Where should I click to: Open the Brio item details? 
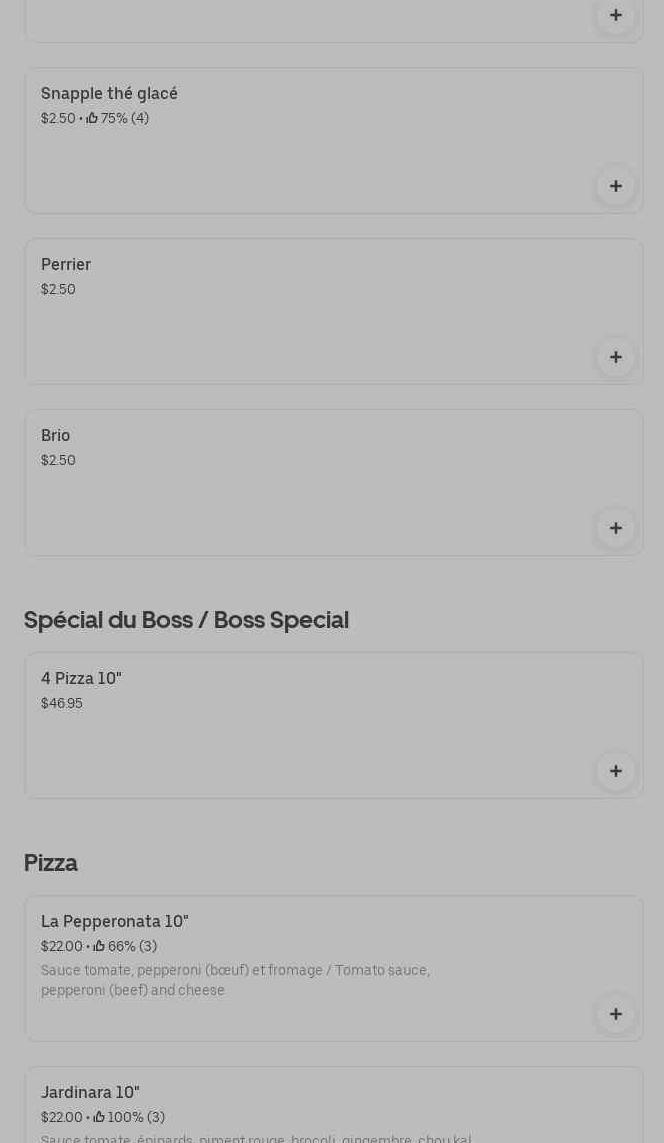[56, 436]
